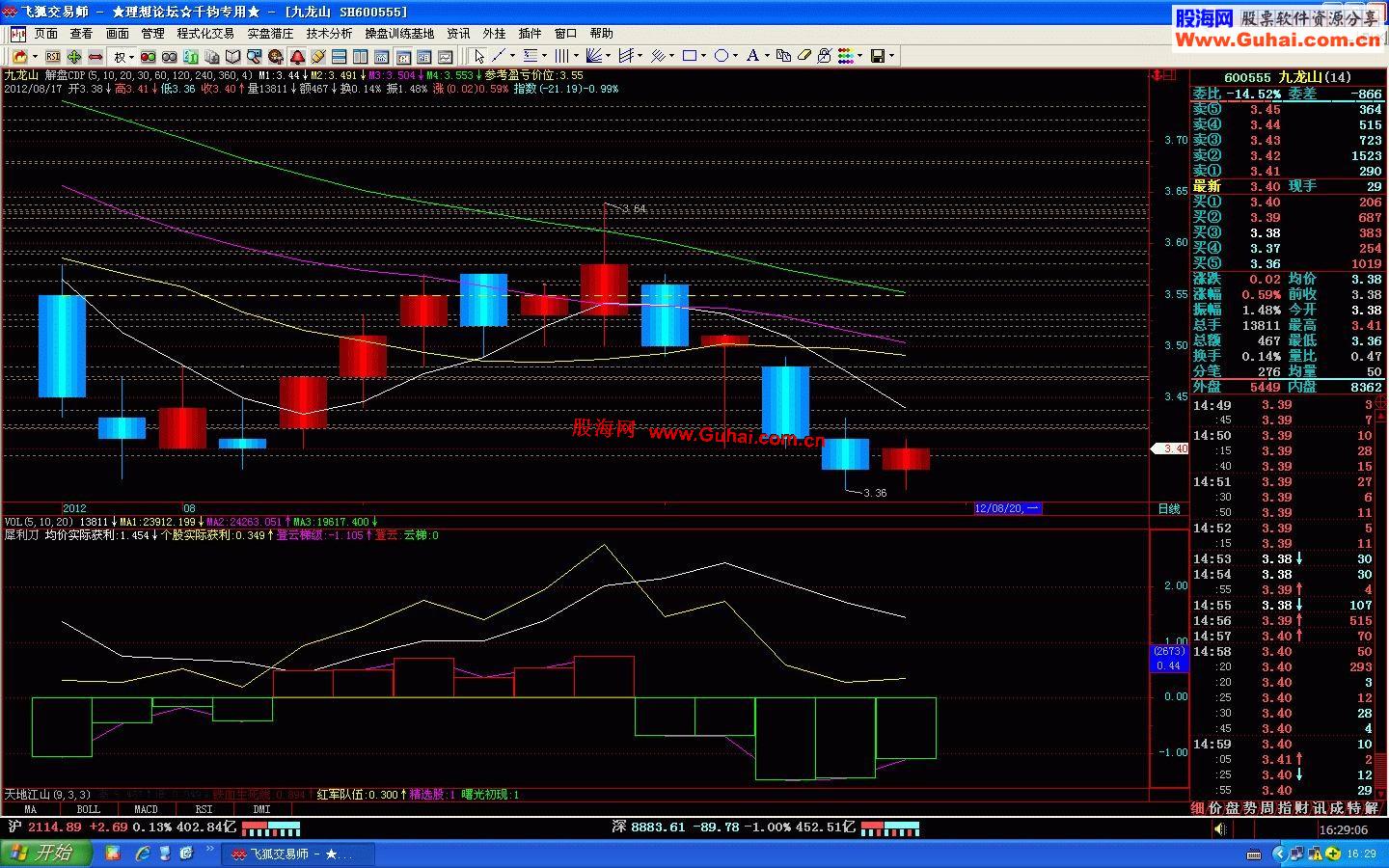Click the magnifier search chart icon

[x=254, y=57]
